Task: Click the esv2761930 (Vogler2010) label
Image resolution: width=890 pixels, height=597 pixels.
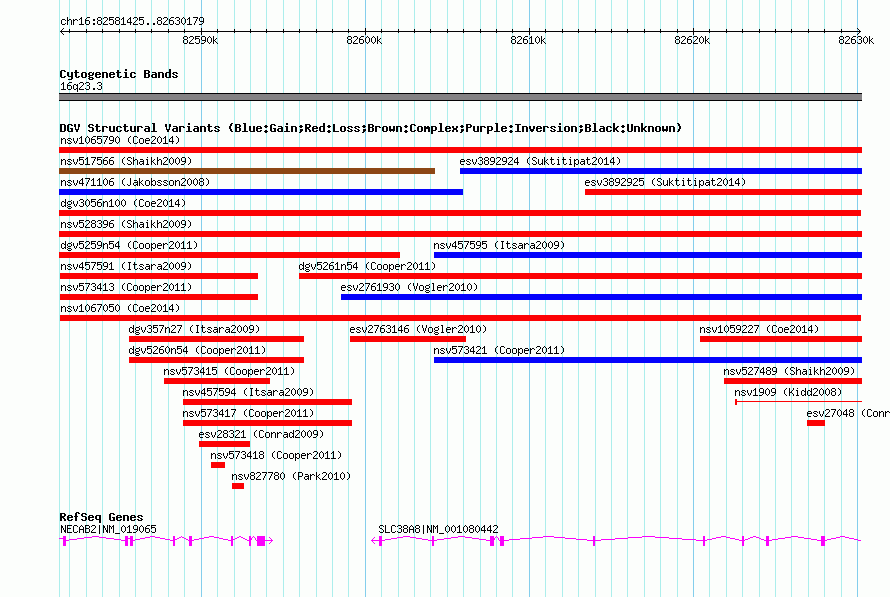Action: tap(409, 287)
